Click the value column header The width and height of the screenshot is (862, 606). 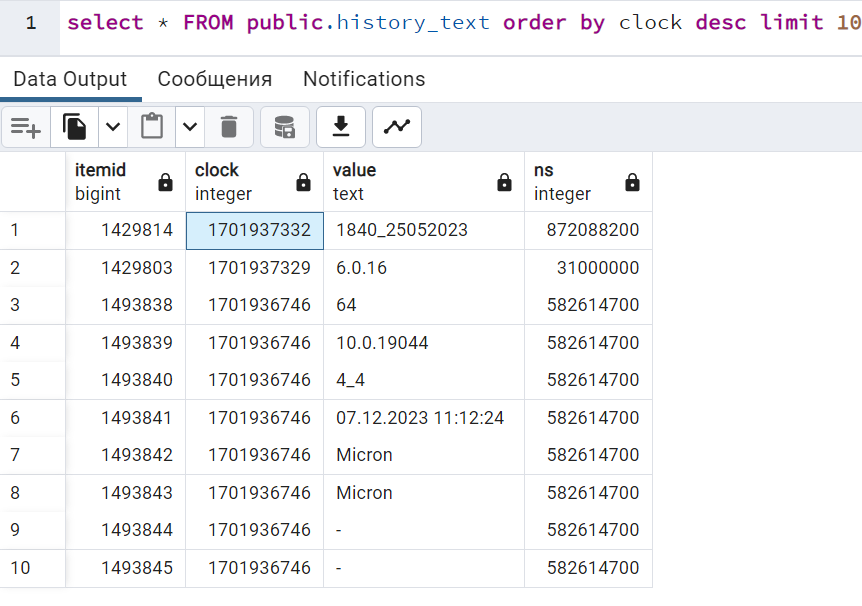click(x=424, y=182)
